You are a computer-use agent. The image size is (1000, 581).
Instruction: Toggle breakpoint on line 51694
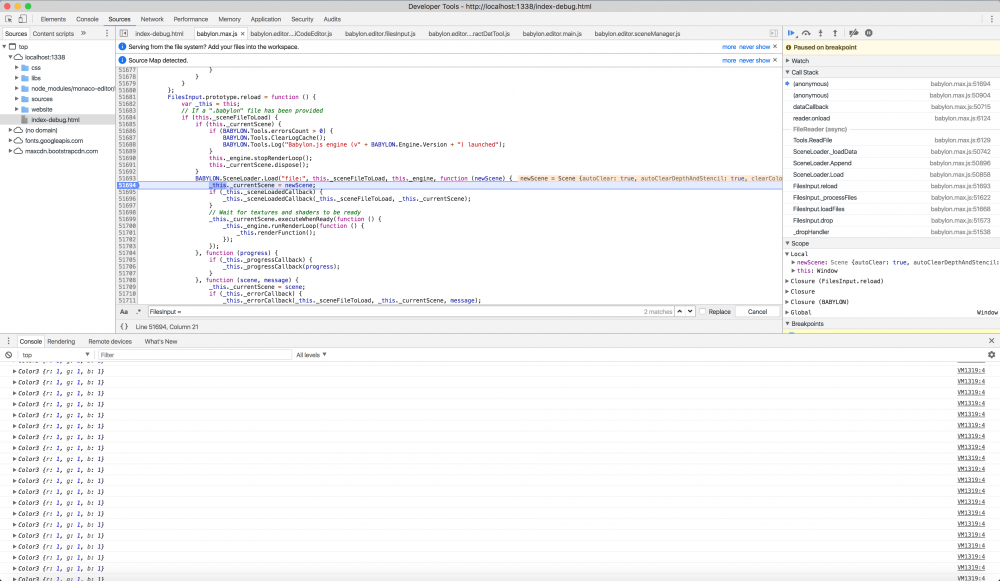coord(127,185)
